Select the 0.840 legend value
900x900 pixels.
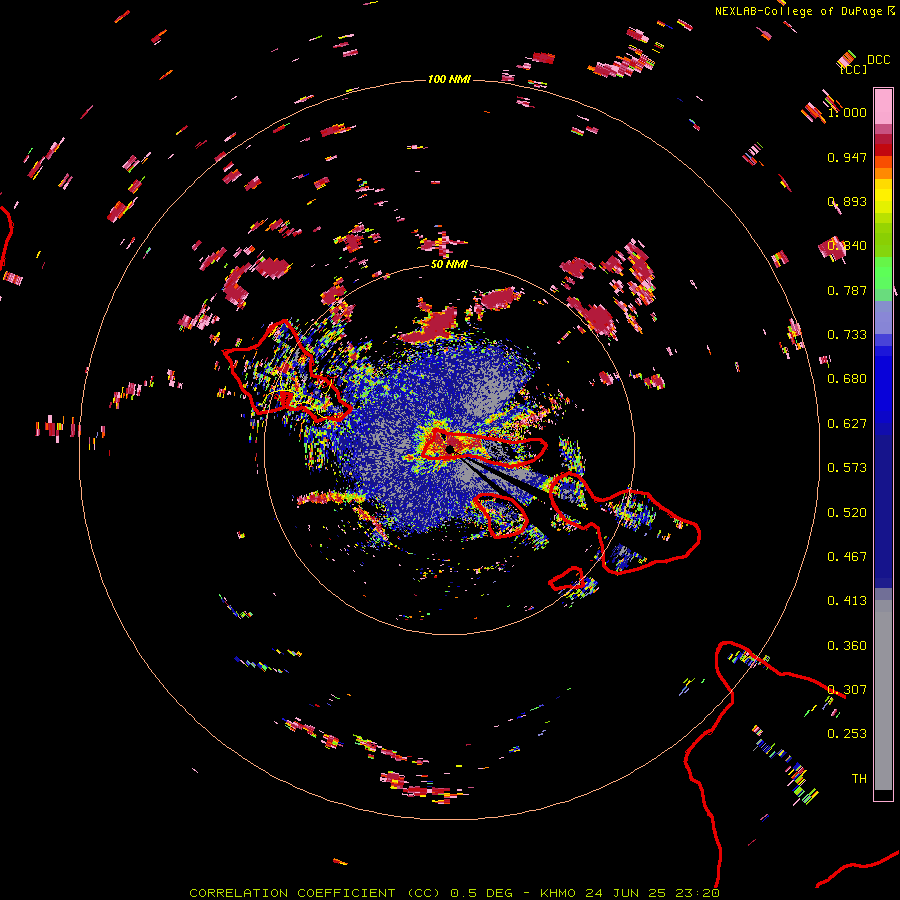847,246
